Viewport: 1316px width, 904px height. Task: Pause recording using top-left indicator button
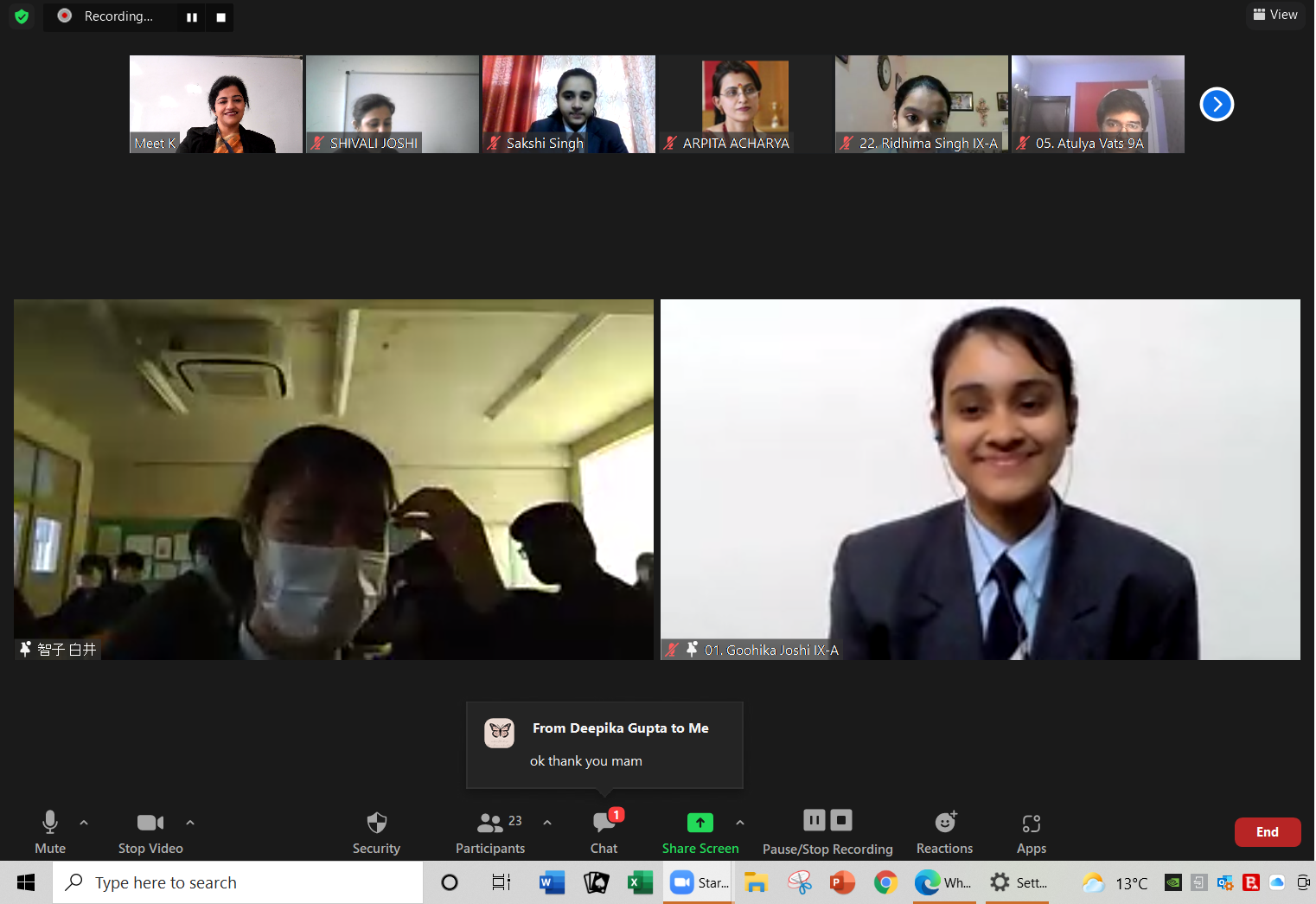click(192, 17)
